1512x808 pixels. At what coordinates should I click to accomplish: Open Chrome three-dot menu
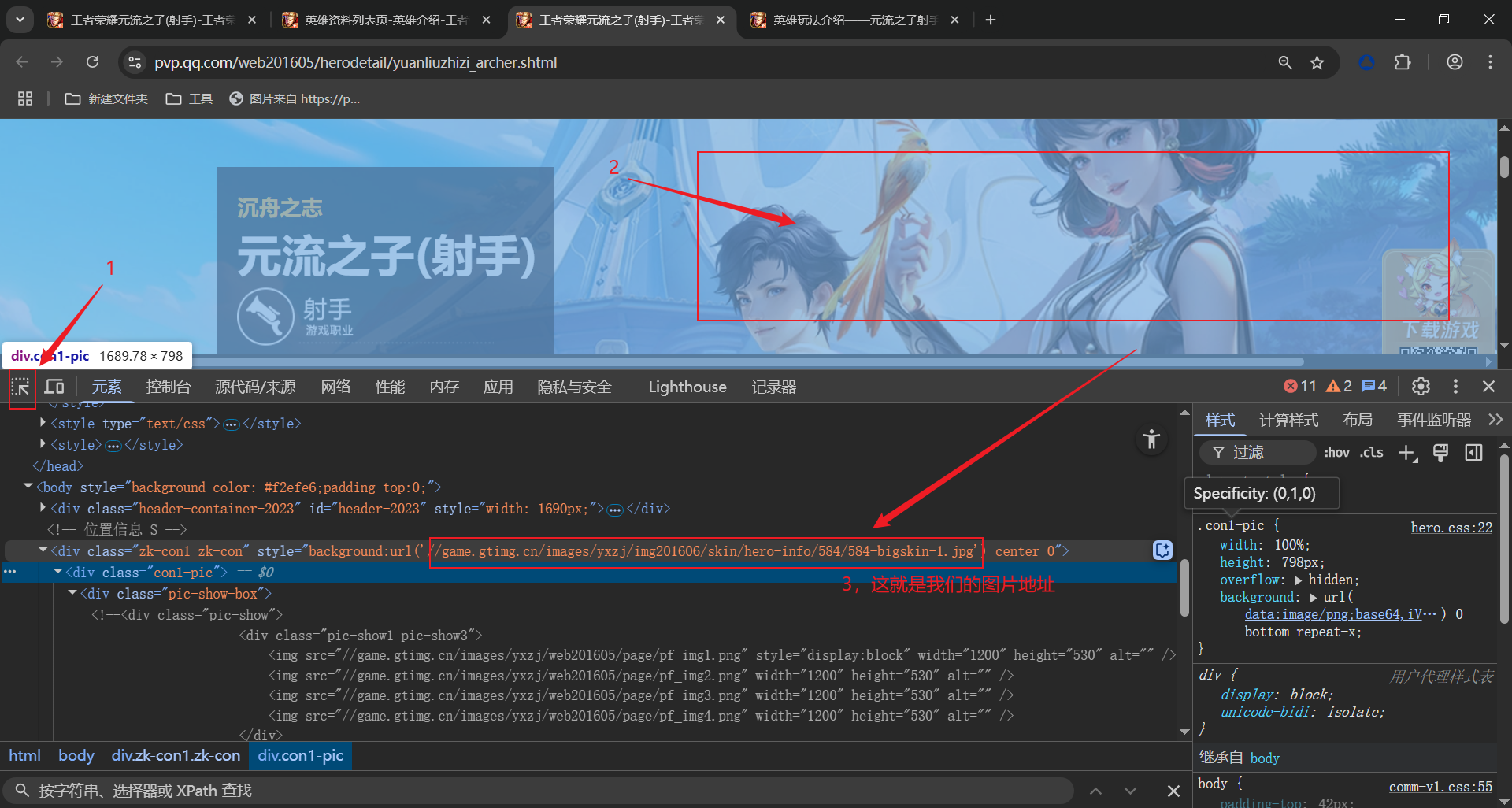pyautogui.click(x=1490, y=62)
